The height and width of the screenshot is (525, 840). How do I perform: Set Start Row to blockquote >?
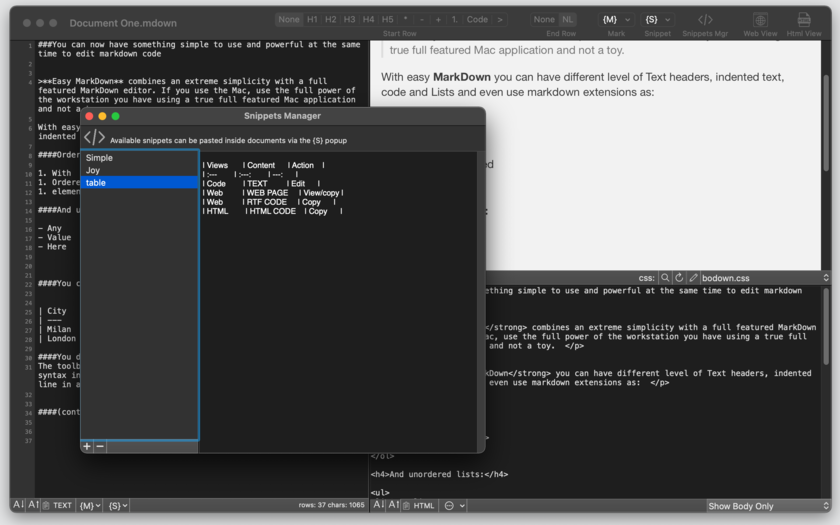coord(500,19)
